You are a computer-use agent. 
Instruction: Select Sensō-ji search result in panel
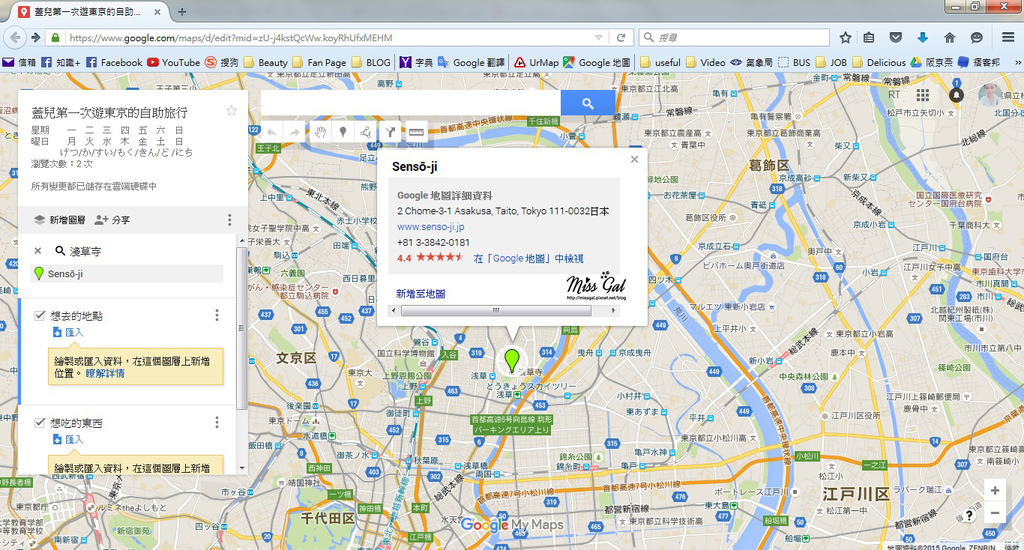127,274
